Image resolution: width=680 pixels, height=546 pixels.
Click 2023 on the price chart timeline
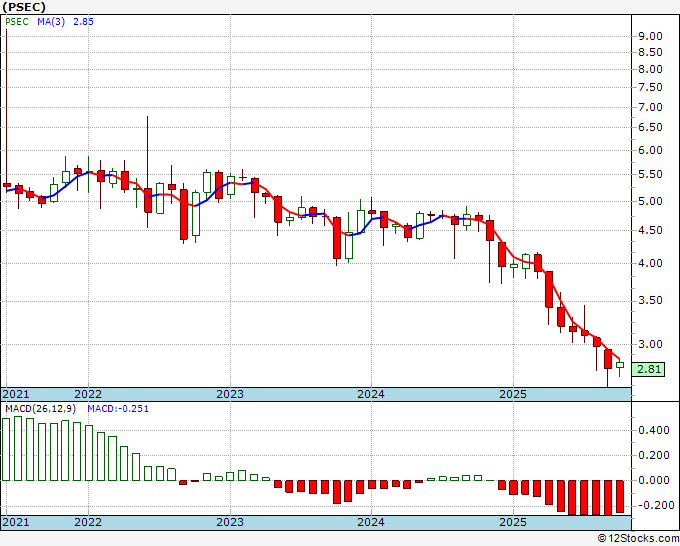point(230,394)
